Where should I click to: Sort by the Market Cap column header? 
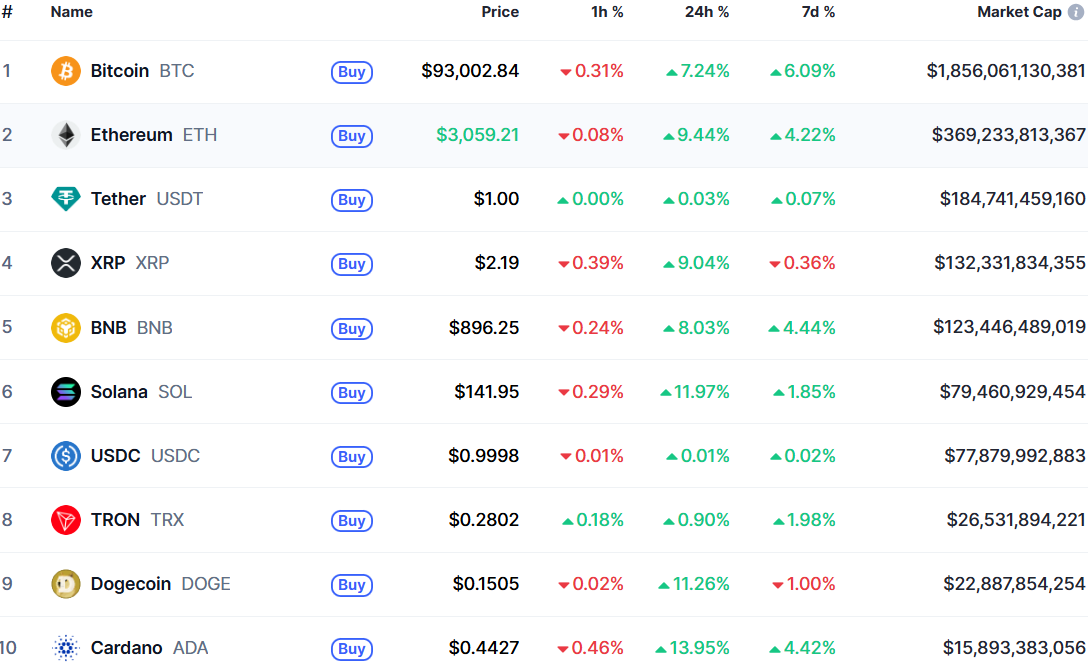point(1019,12)
